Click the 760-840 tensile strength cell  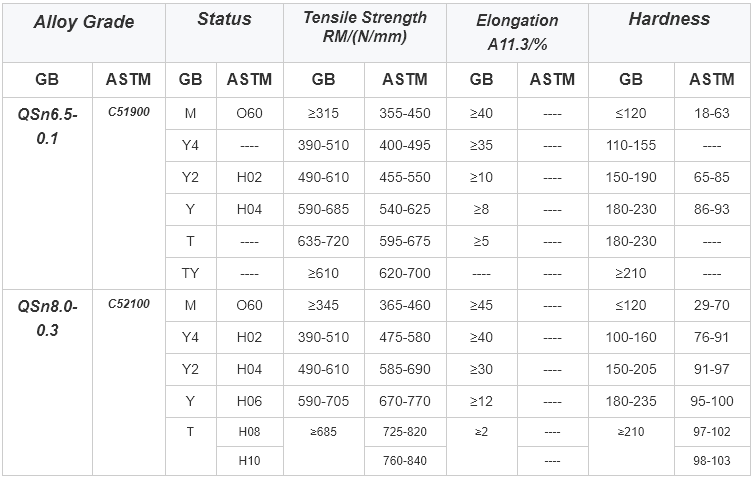[x=405, y=461]
